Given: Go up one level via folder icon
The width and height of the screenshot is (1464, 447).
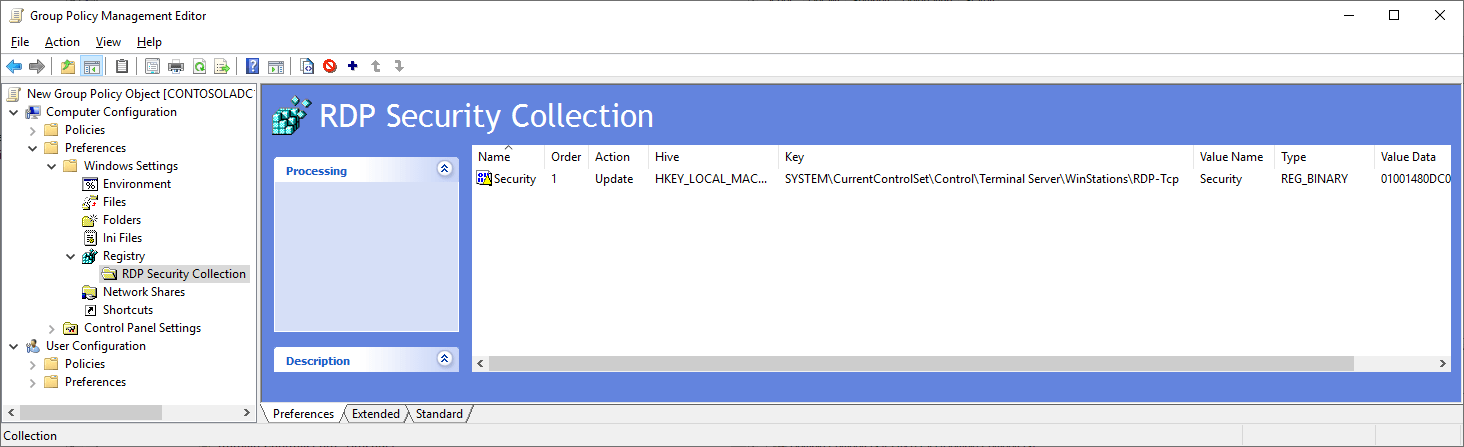Looking at the screenshot, I should click(x=68, y=66).
